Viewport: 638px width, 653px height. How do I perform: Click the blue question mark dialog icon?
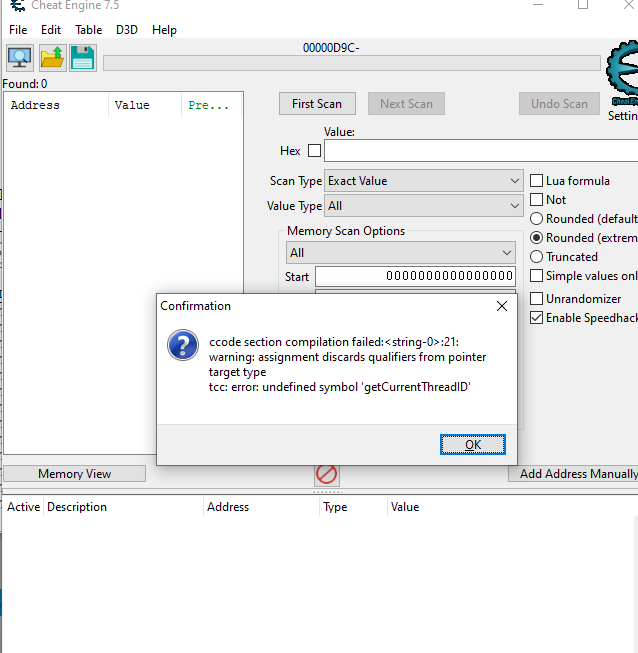pyautogui.click(x=183, y=345)
